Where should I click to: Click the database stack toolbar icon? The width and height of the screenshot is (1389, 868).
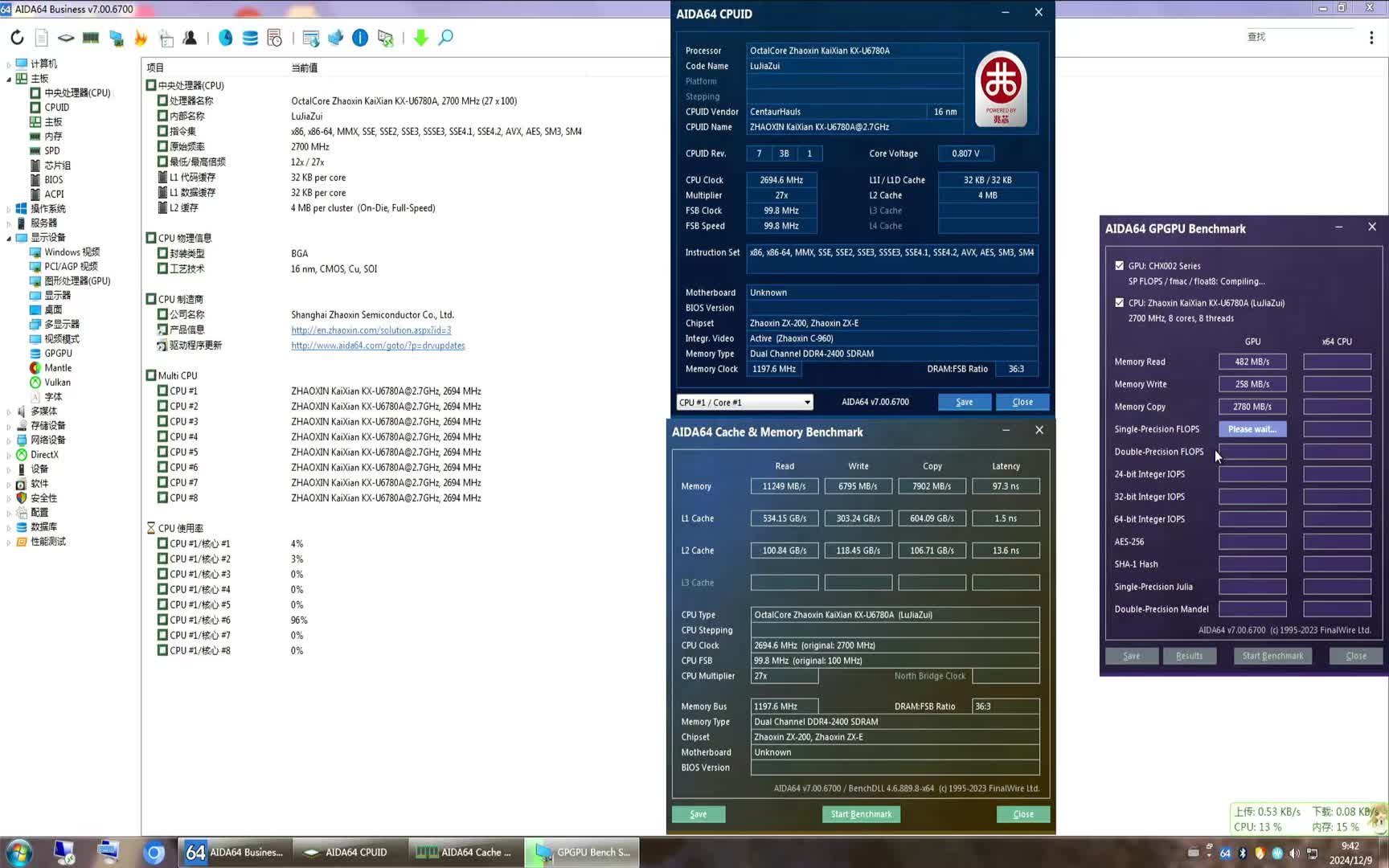point(250,38)
